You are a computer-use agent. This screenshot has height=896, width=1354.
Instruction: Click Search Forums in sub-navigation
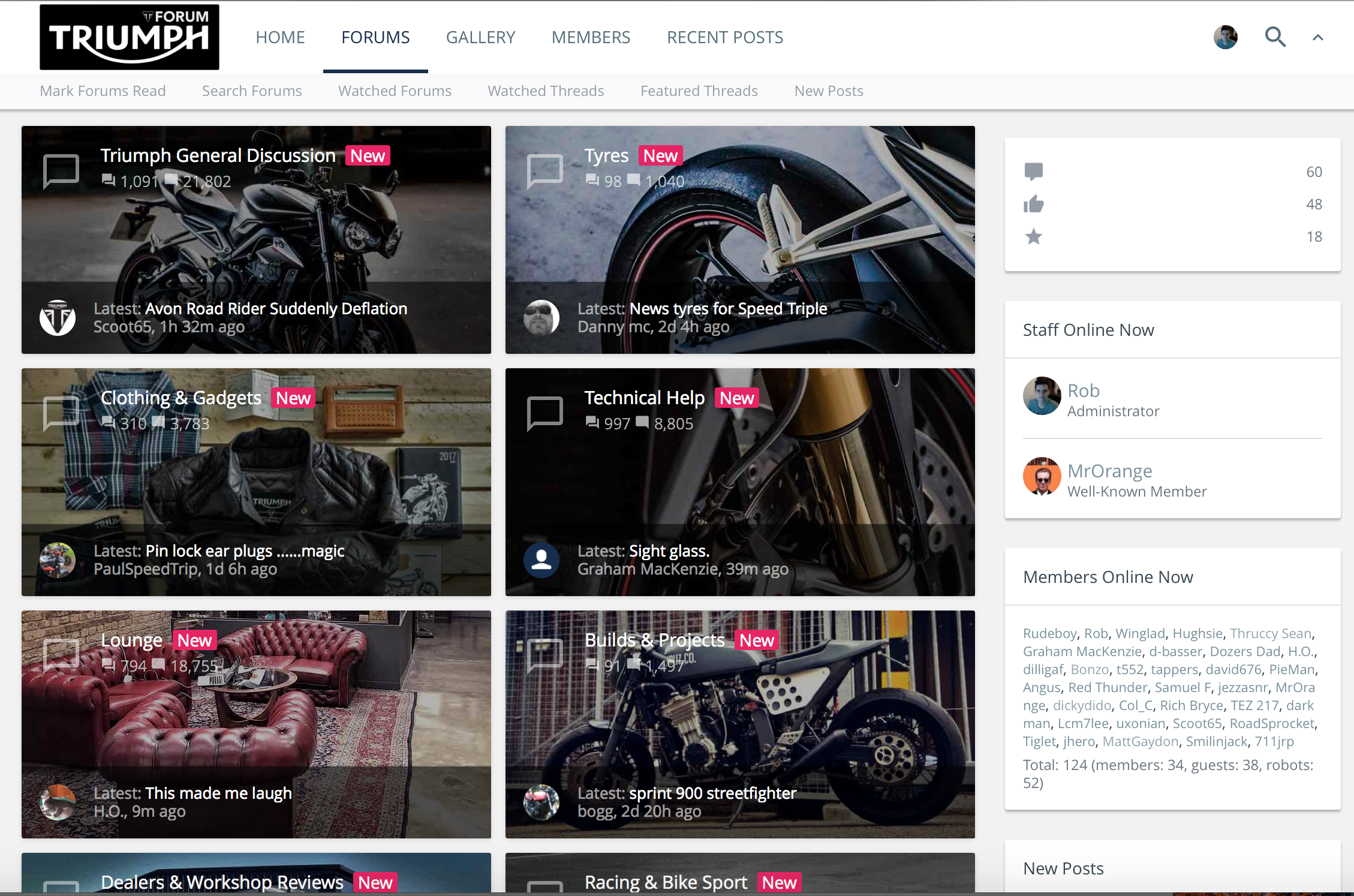[x=252, y=91]
